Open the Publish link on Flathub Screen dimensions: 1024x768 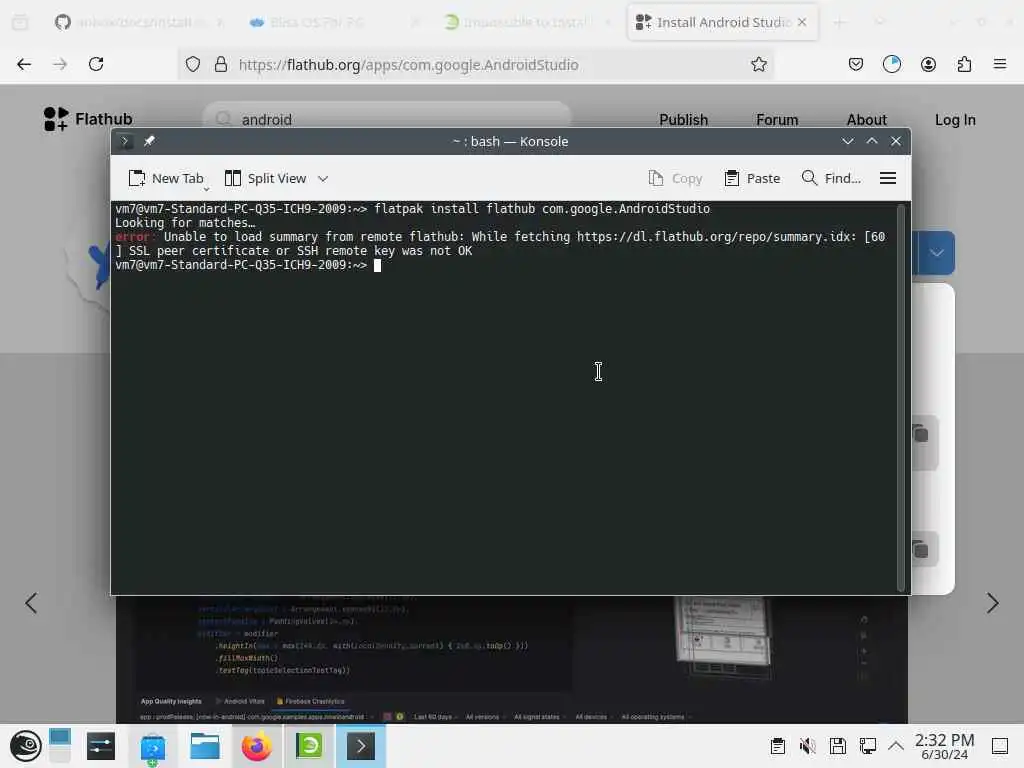(x=683, y=120)
